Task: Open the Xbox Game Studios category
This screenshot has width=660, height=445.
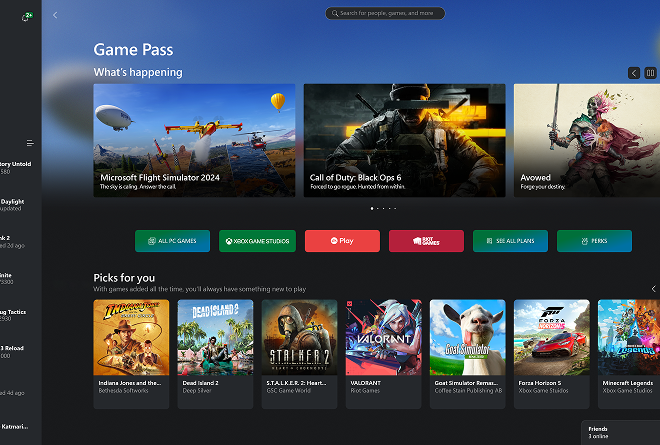Action: pyautogui.click(x=257, y=241)
